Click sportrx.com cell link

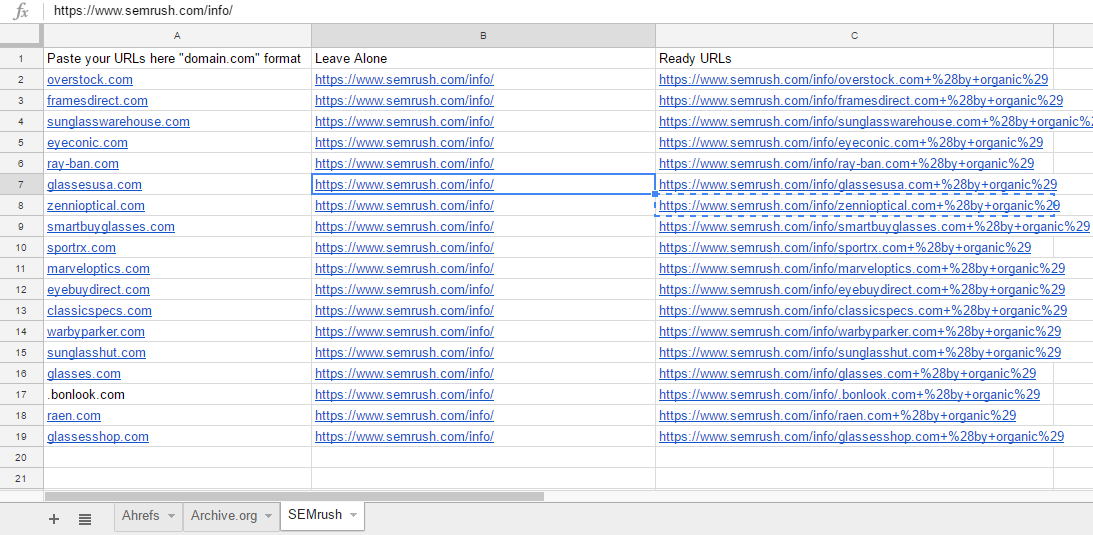tap(82, 247)
